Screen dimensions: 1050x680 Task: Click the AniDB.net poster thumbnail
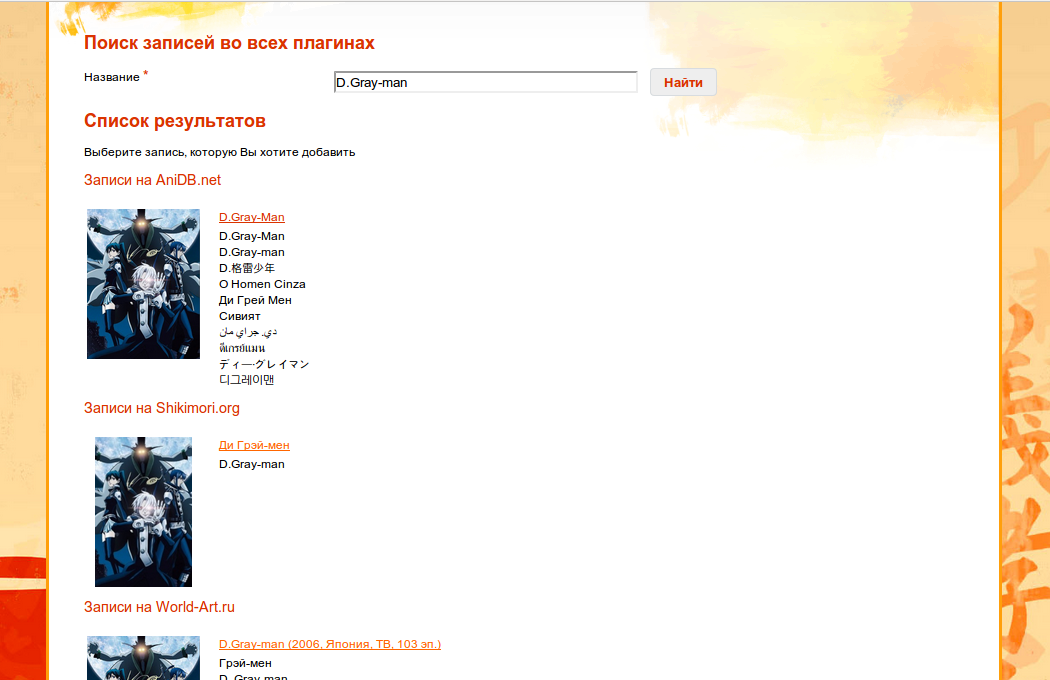[x=143, y=283]
